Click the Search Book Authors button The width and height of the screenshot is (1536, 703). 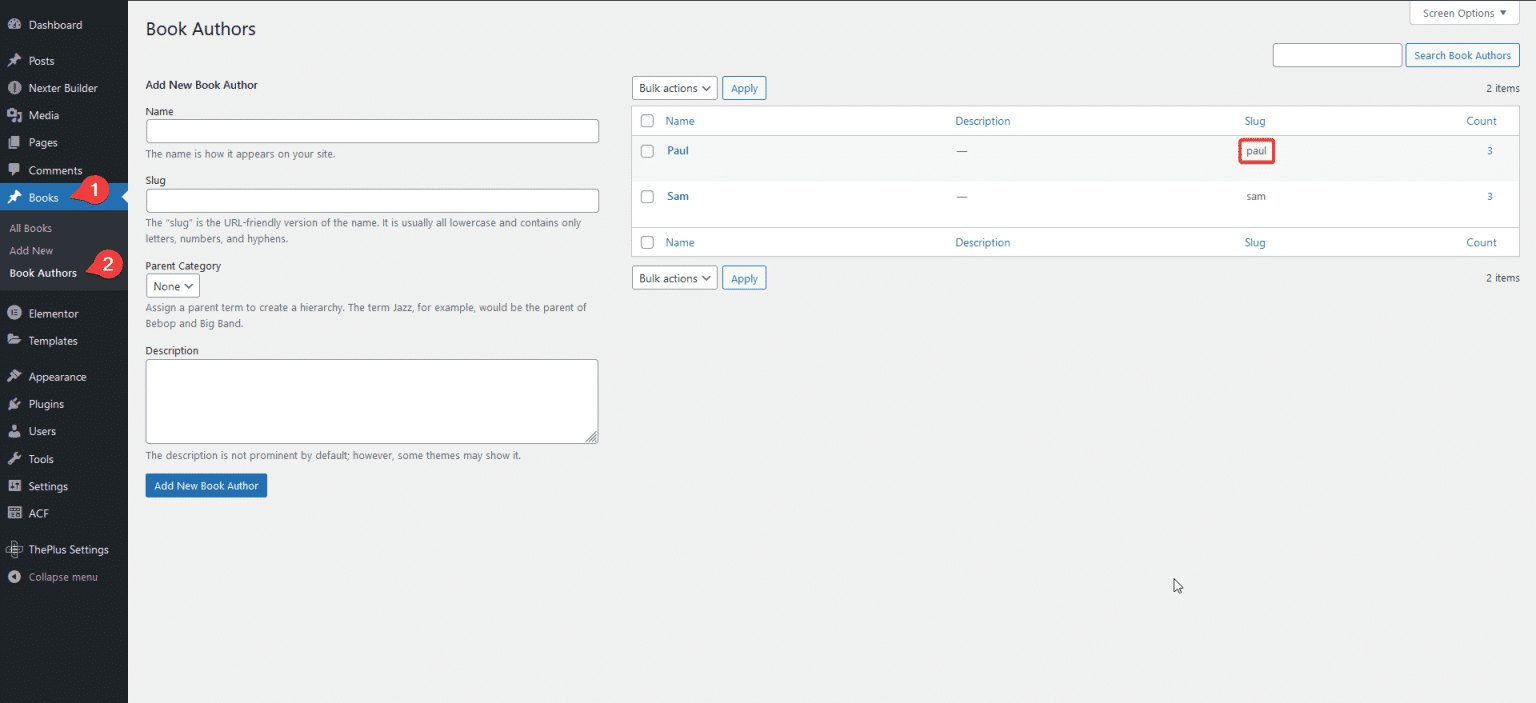1461,56
